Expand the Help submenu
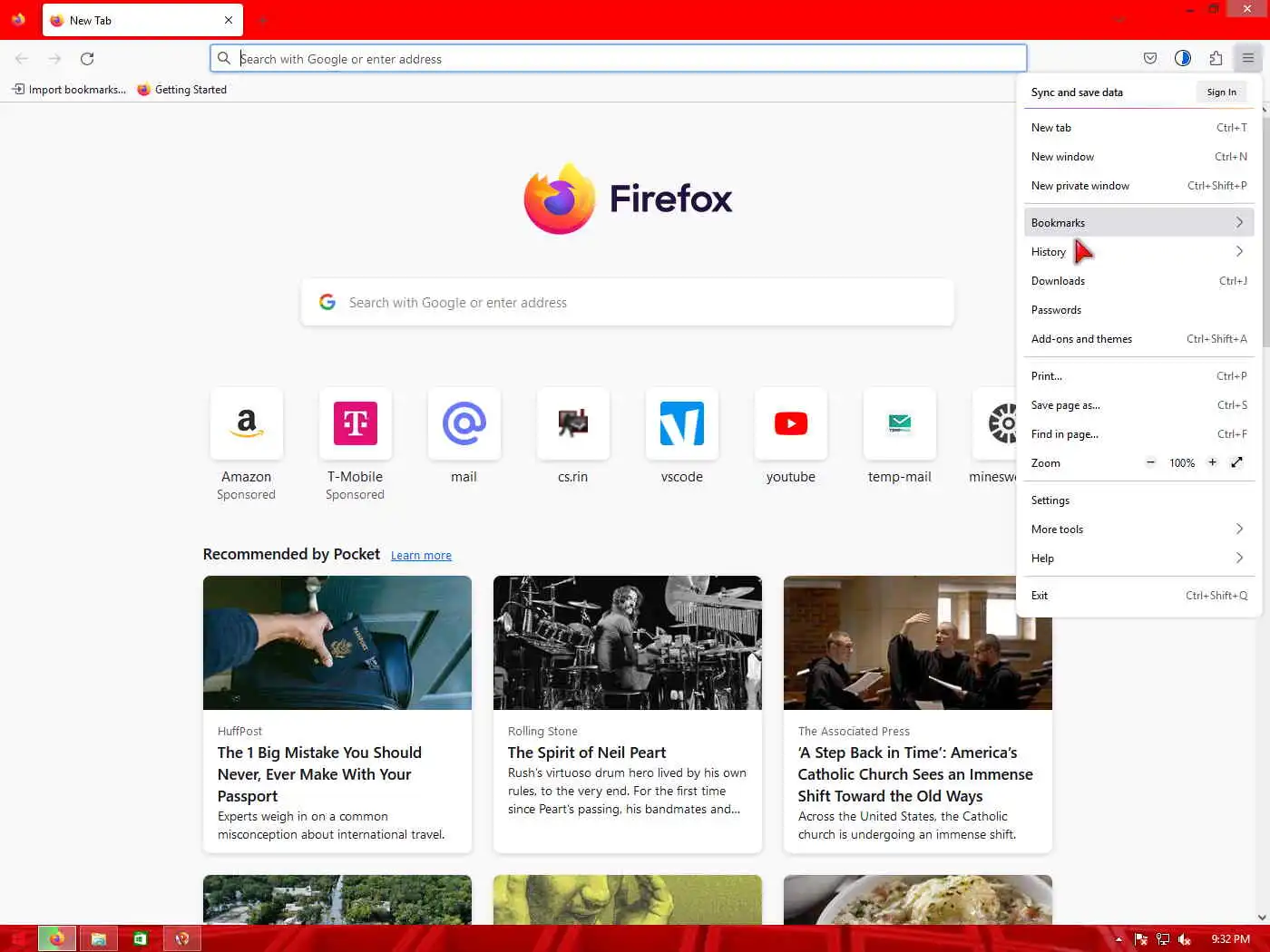Image resolution: width=1270 pixels, height=952 pixels. click(x=1139, y=559)
